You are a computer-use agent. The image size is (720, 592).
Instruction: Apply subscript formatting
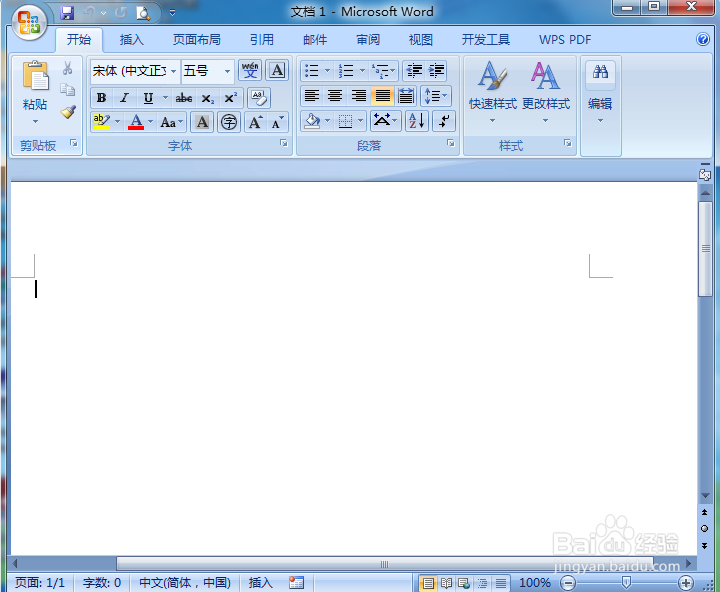208,98
